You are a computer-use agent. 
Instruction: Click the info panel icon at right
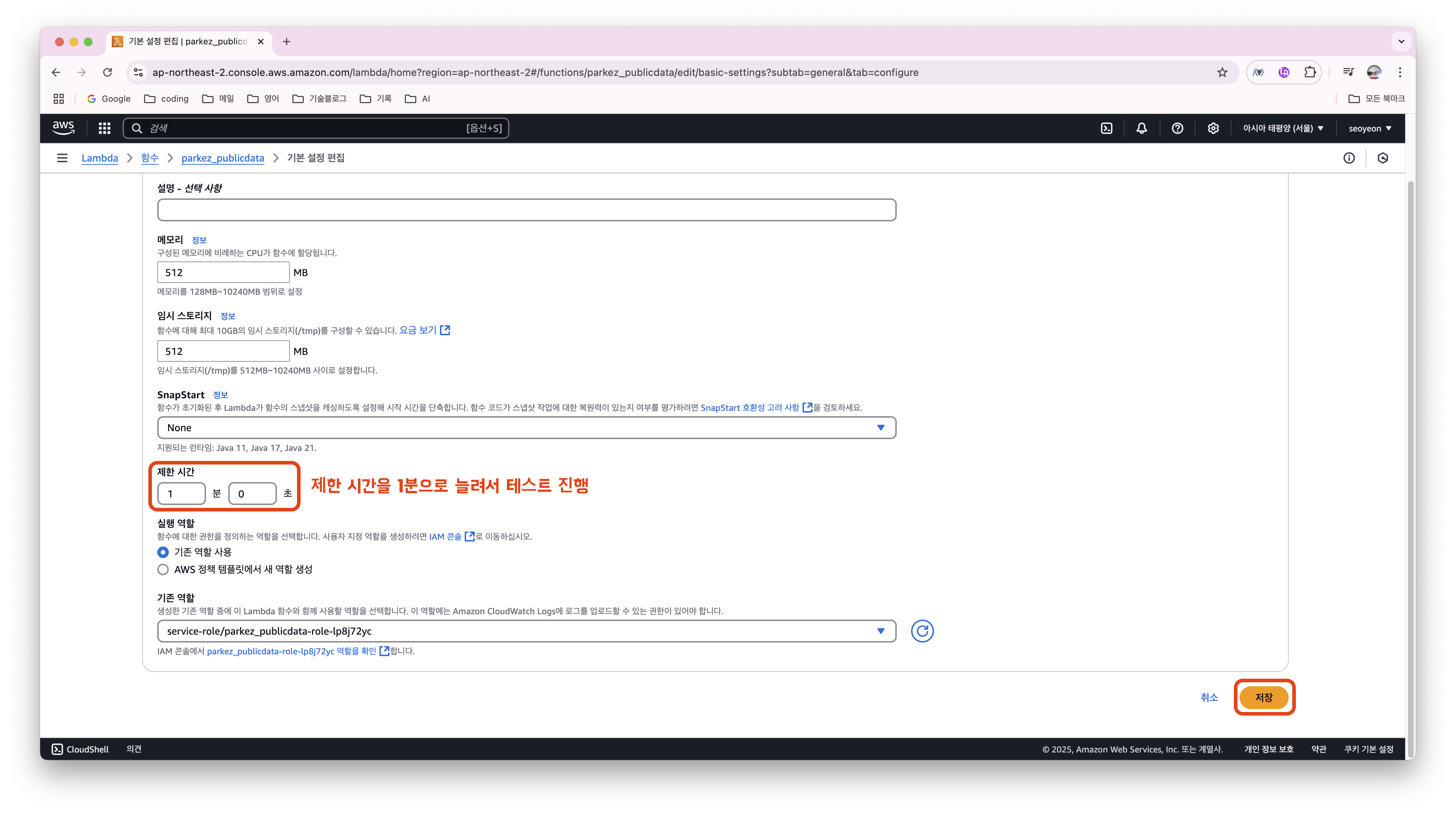point(1349,158)
